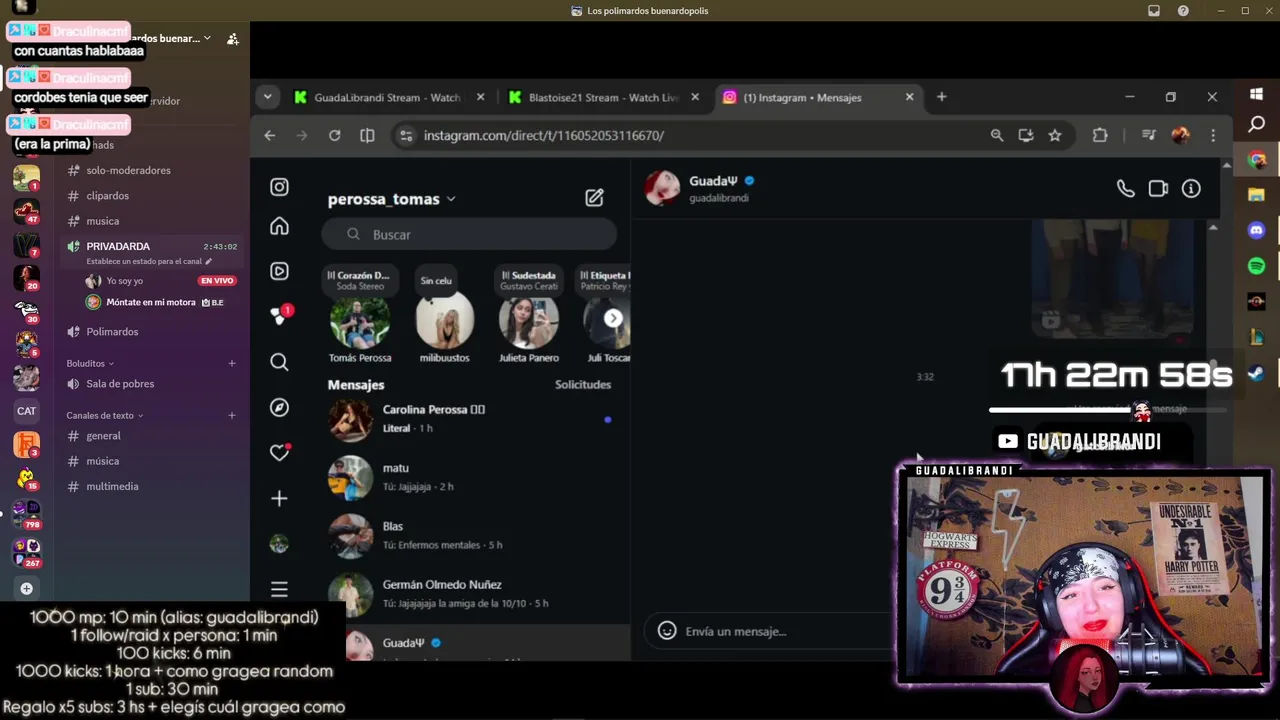
Task: Click Instagram logo in sidebar
Action: 279,187
